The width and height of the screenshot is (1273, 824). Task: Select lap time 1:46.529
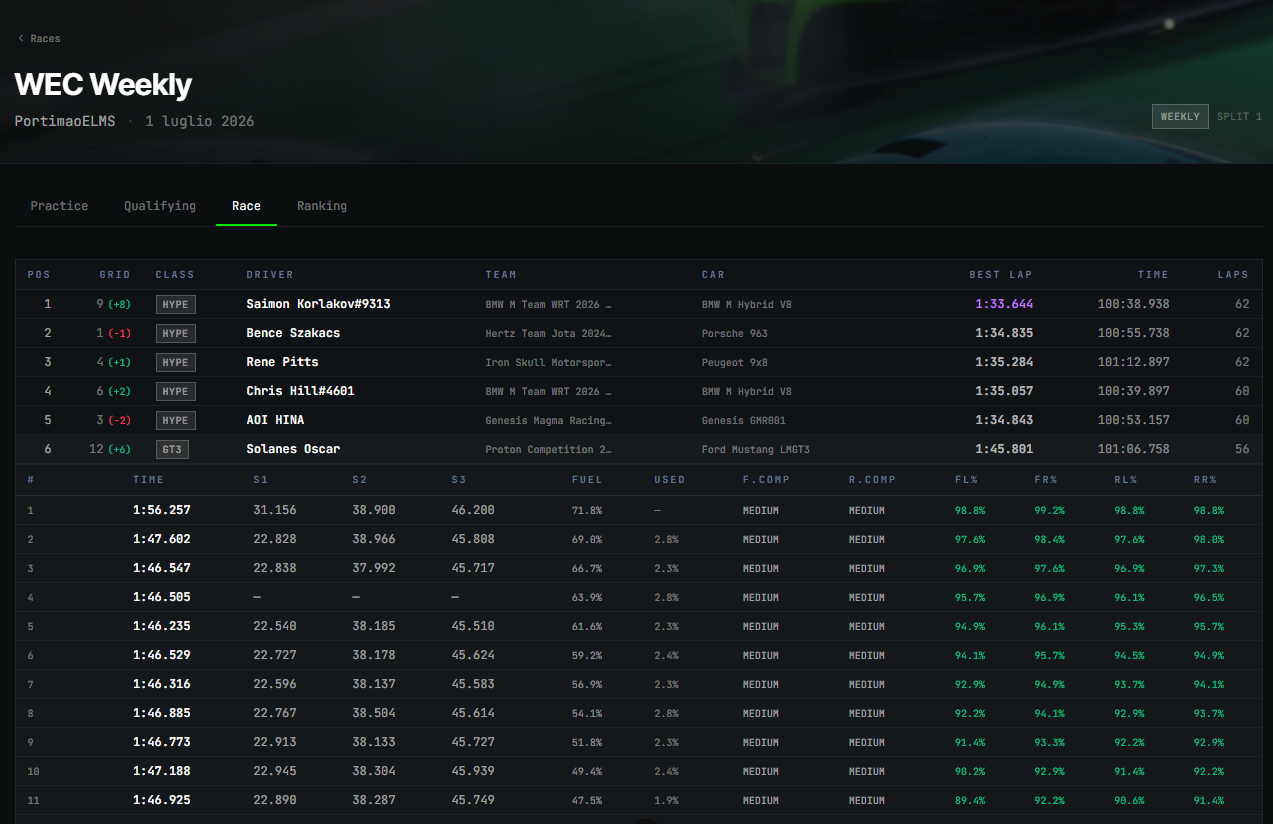(161, 655)
